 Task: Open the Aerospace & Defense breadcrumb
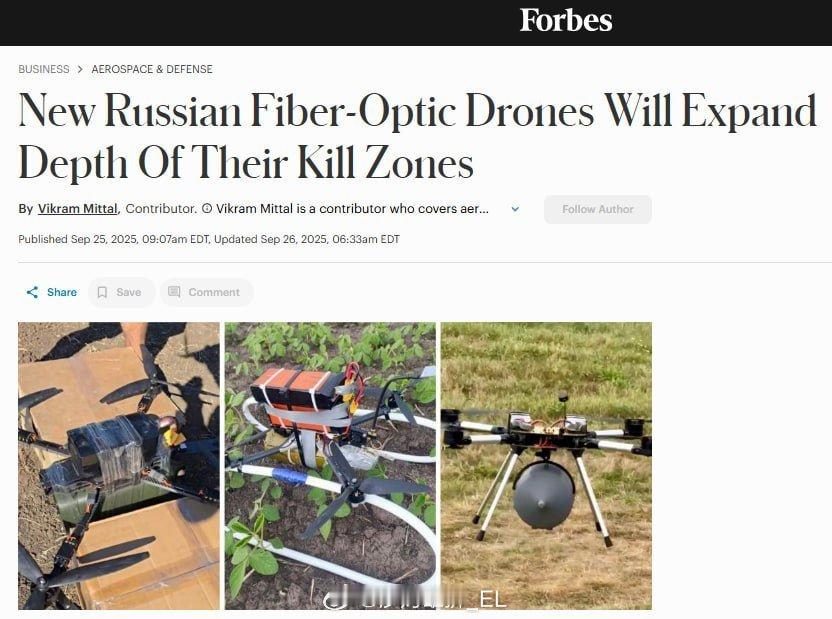pos(152,69)
